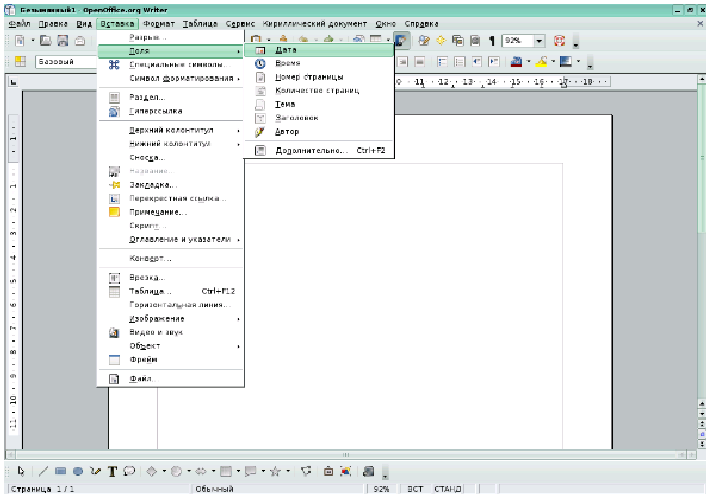Open the Gallery toolbar icon
The height and width of the screenshot is (494, 706).
point(458,41)
